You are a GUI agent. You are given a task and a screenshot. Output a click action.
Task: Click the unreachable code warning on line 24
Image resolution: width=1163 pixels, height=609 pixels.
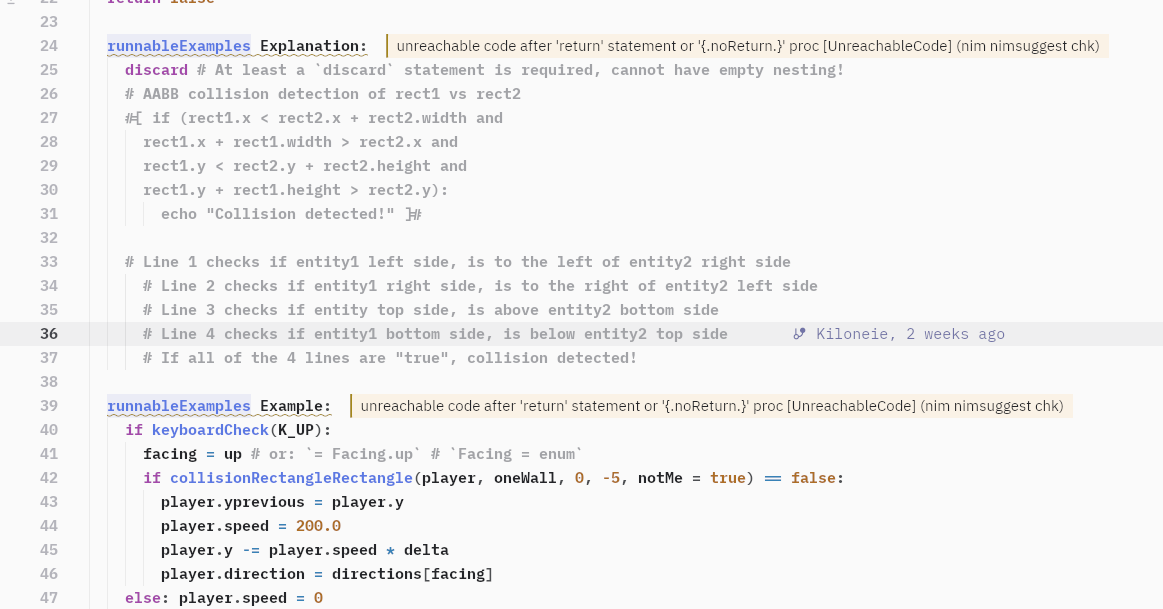(747, 46)
